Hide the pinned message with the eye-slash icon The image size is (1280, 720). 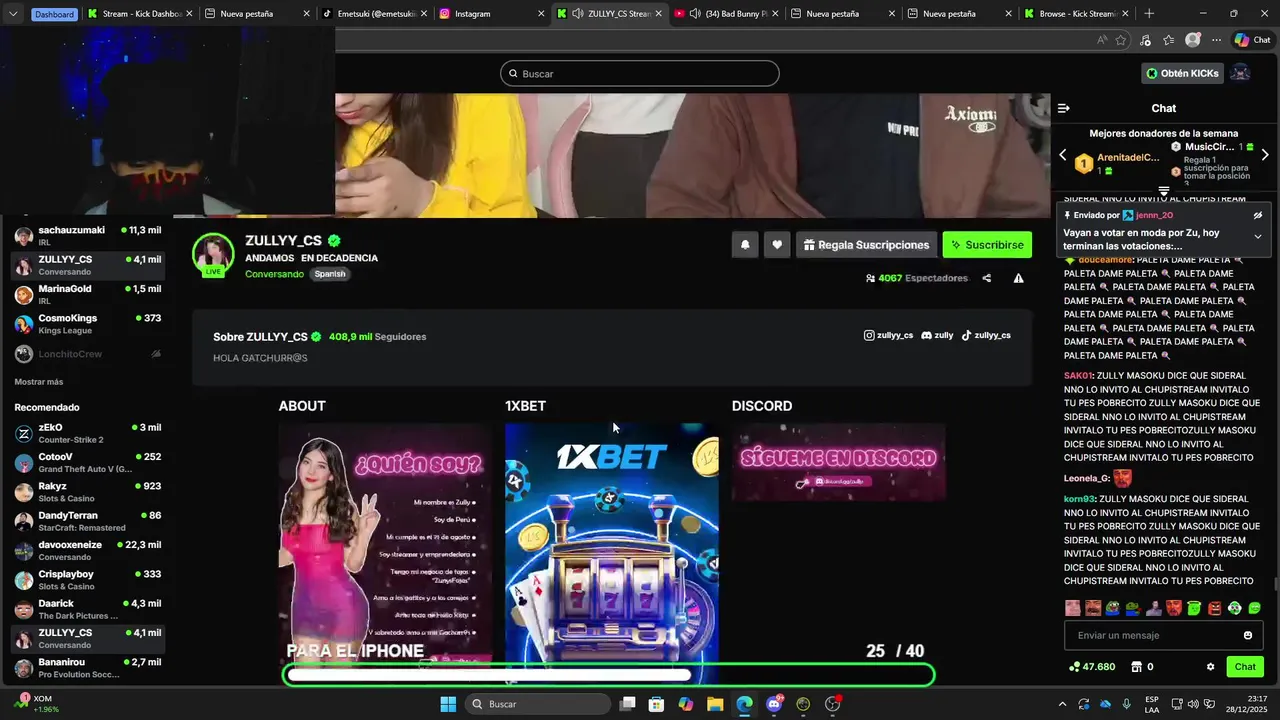pyautogui.click(x=1258, y=215)
